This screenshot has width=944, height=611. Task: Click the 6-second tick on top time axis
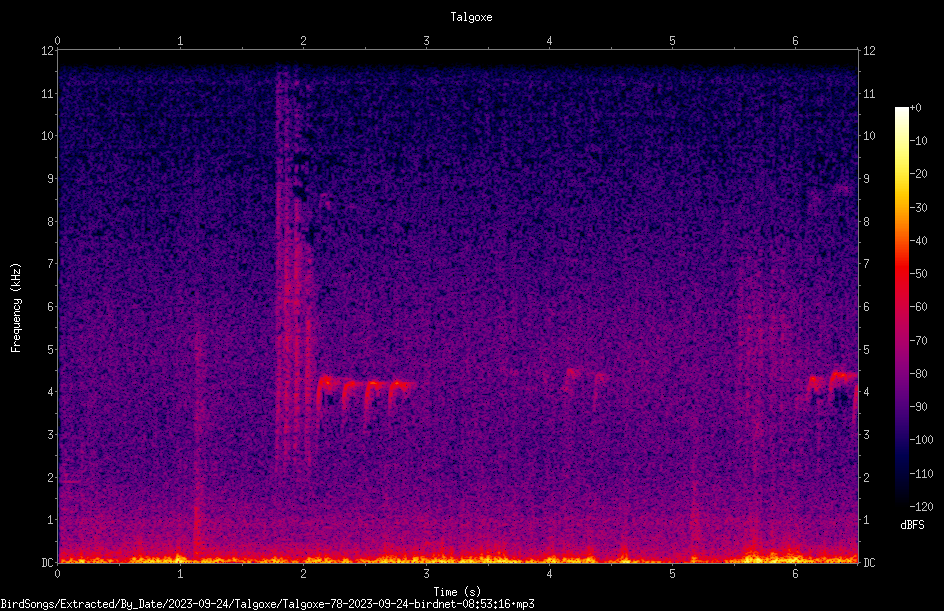coord(795,41)
